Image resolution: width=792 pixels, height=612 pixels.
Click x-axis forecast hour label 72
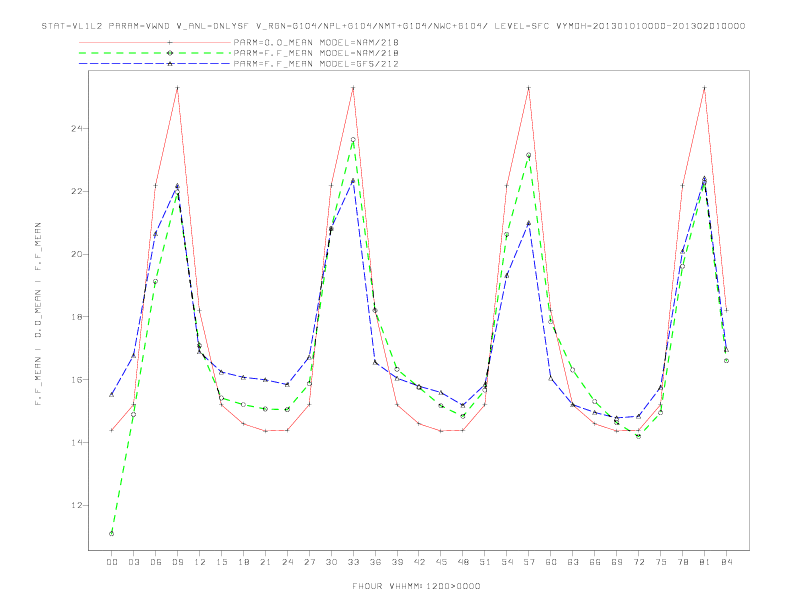point(638,562)
